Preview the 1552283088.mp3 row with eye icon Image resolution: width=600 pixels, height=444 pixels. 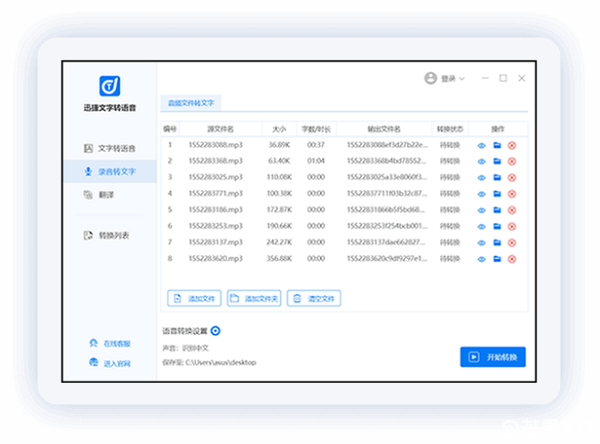point(481,145)
